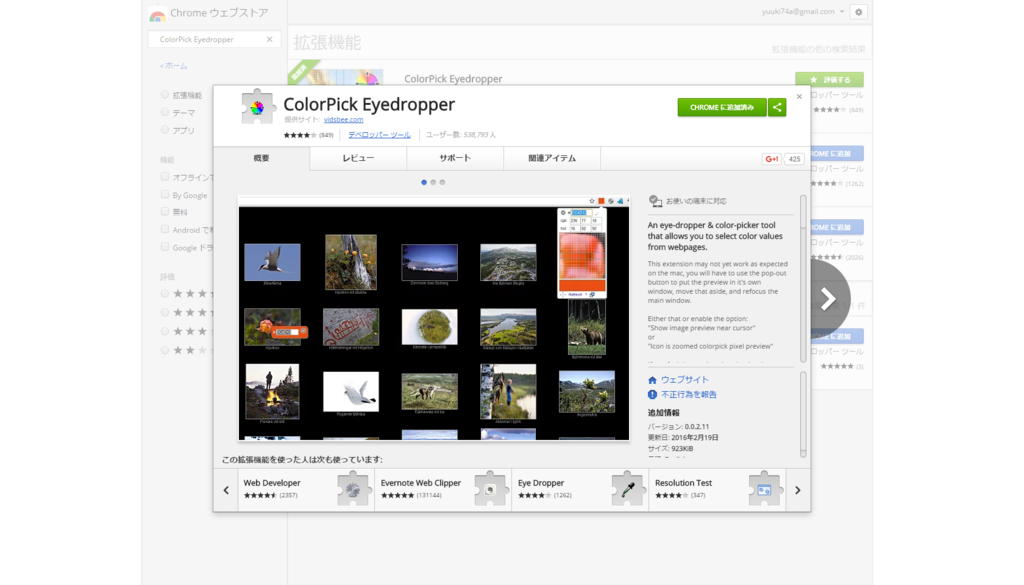Click the CHROME に追加済み button
This screenshot has height=585, width=1024.
[722, 107]
